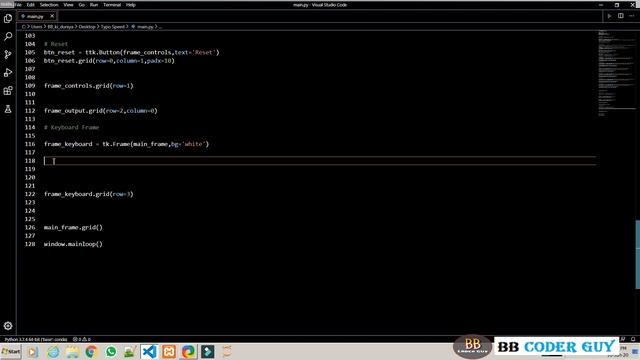Screen dimensions: 640x360
Task: Open the dark Filmora-style taskbar icon
Action: pyautogui.click(x=207, y=351)
